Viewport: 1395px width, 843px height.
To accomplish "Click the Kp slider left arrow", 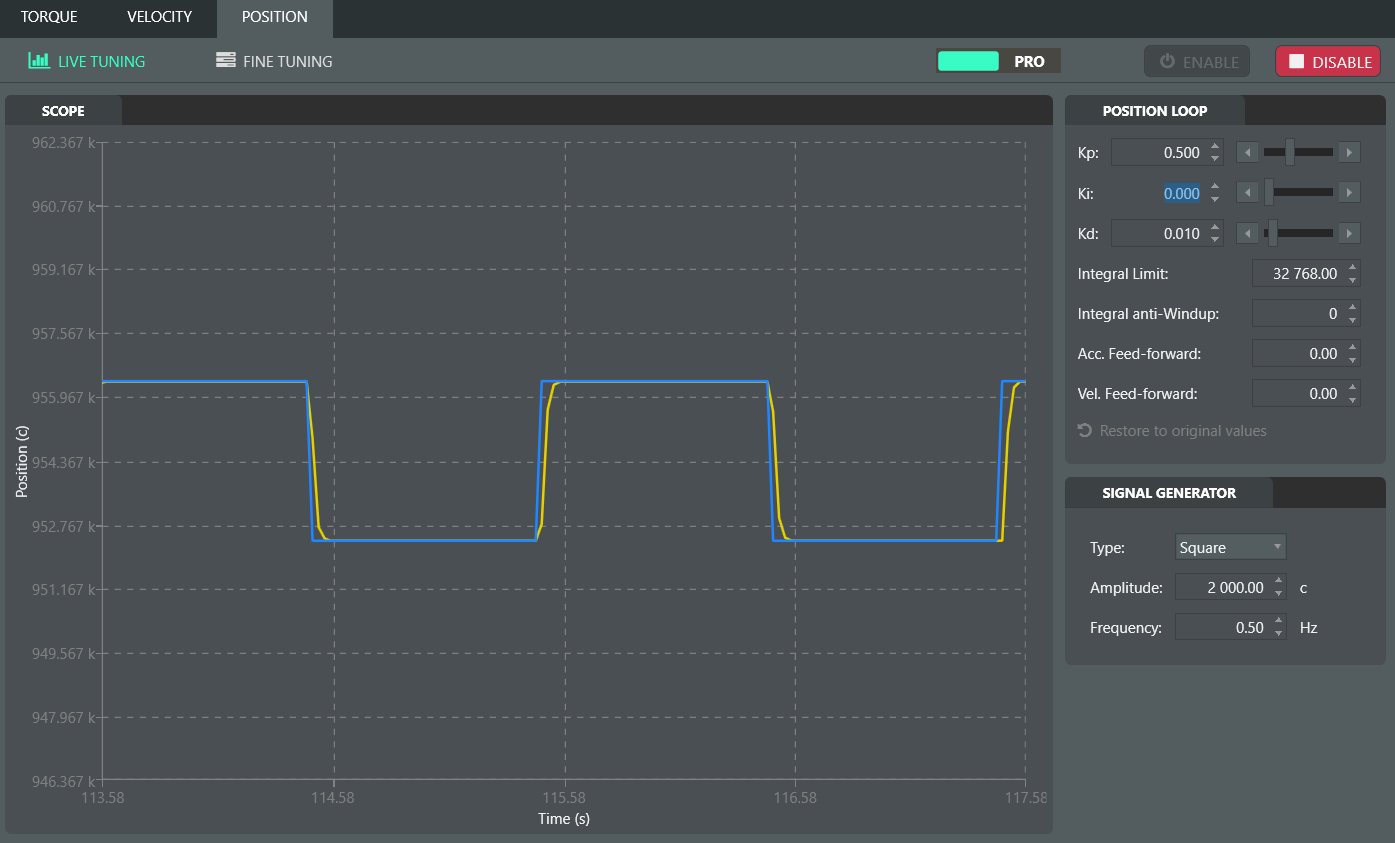I will [1247, 153].
